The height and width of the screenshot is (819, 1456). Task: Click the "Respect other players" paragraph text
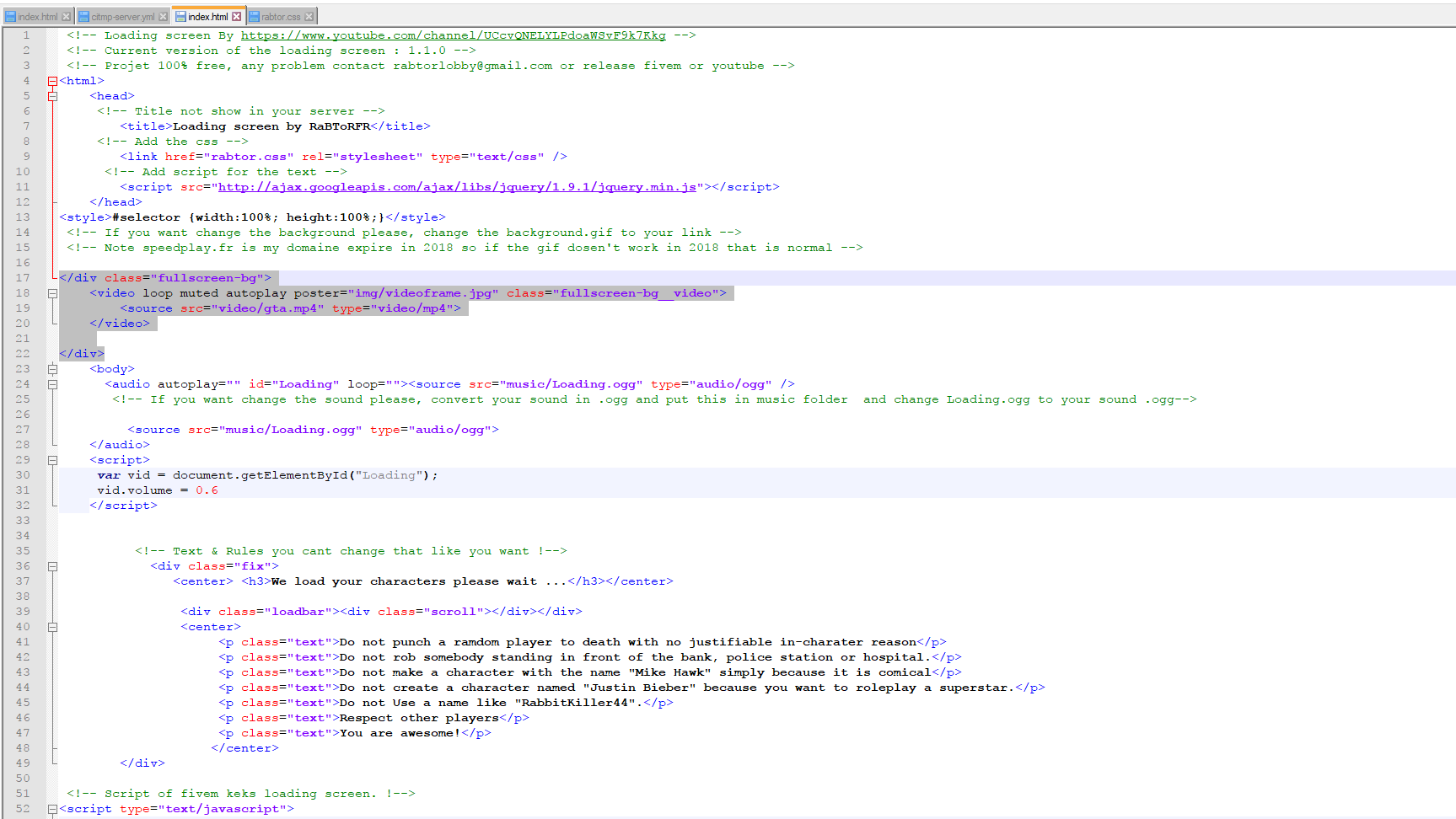click(419, 718)
